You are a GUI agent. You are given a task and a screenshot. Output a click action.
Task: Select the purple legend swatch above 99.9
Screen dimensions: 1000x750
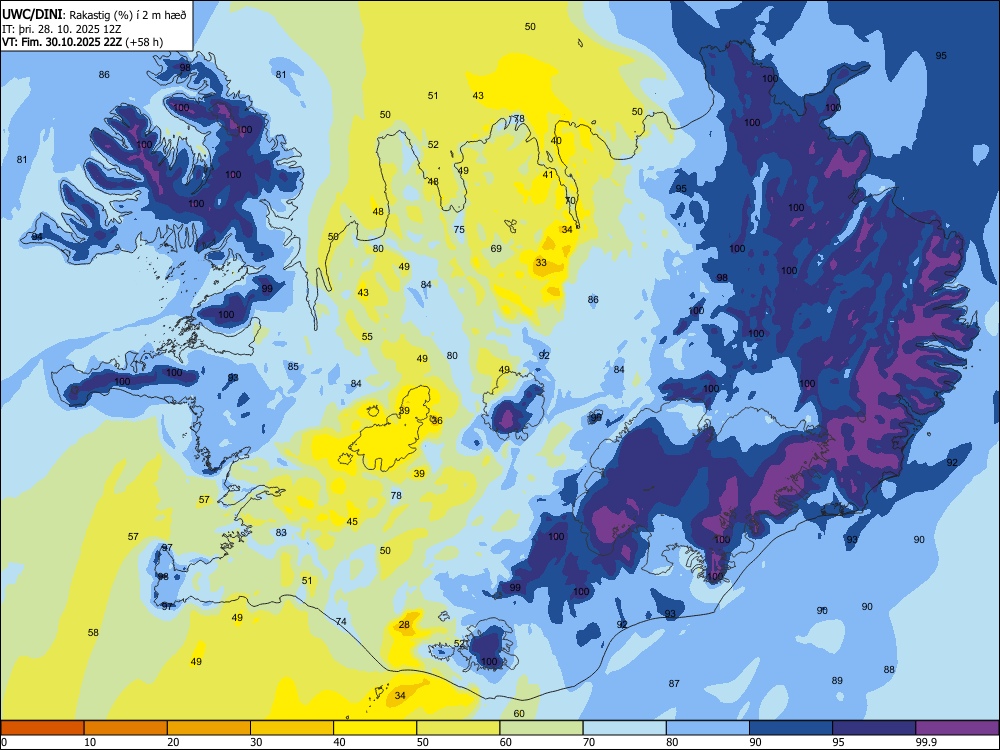tap(957, 728)
